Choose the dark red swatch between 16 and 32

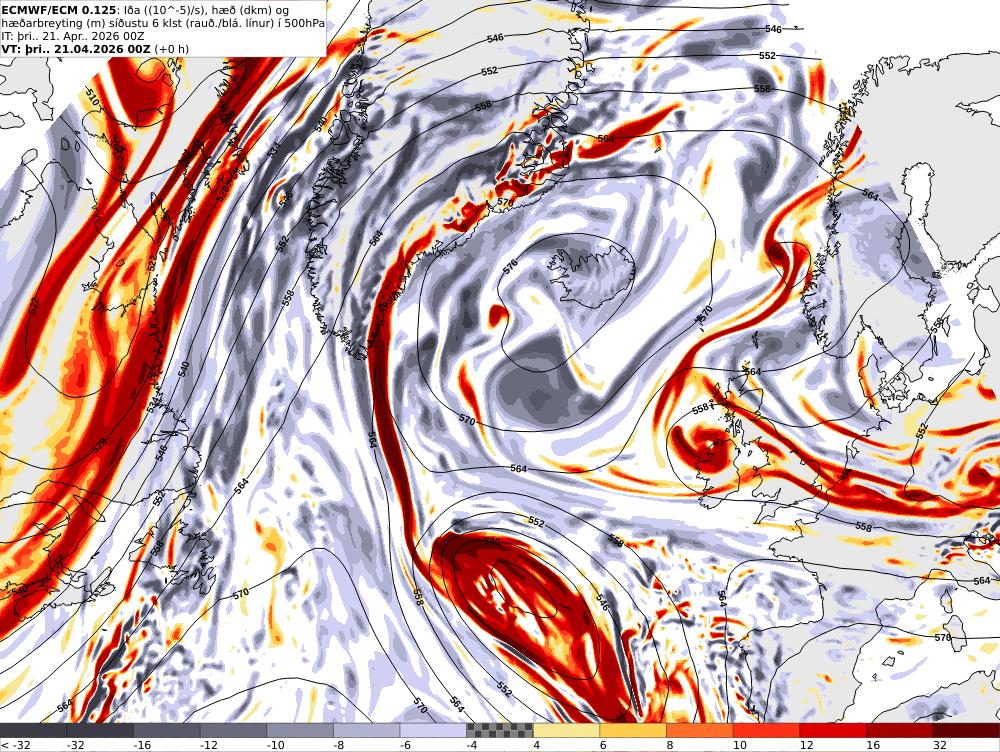pyautogui.click(x=900, y=730)
